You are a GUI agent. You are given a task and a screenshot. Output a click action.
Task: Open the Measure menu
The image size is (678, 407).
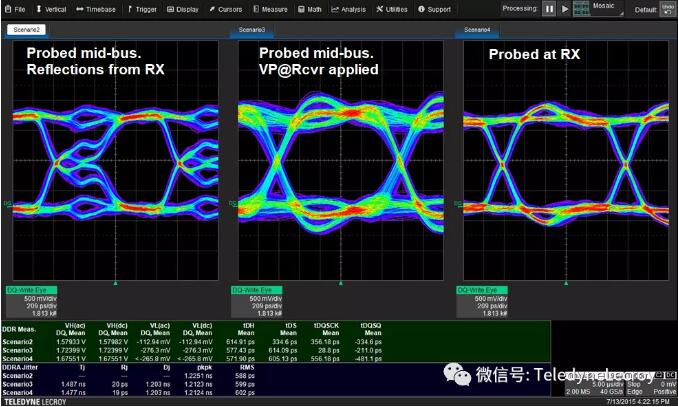272,9
